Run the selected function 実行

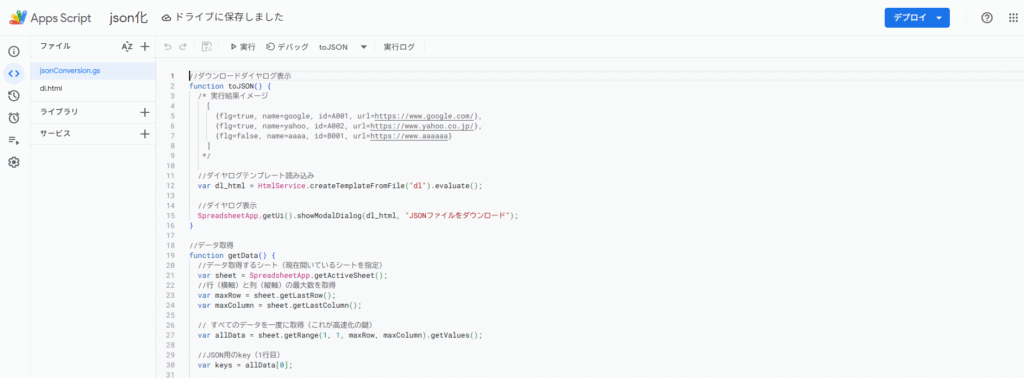242,47
